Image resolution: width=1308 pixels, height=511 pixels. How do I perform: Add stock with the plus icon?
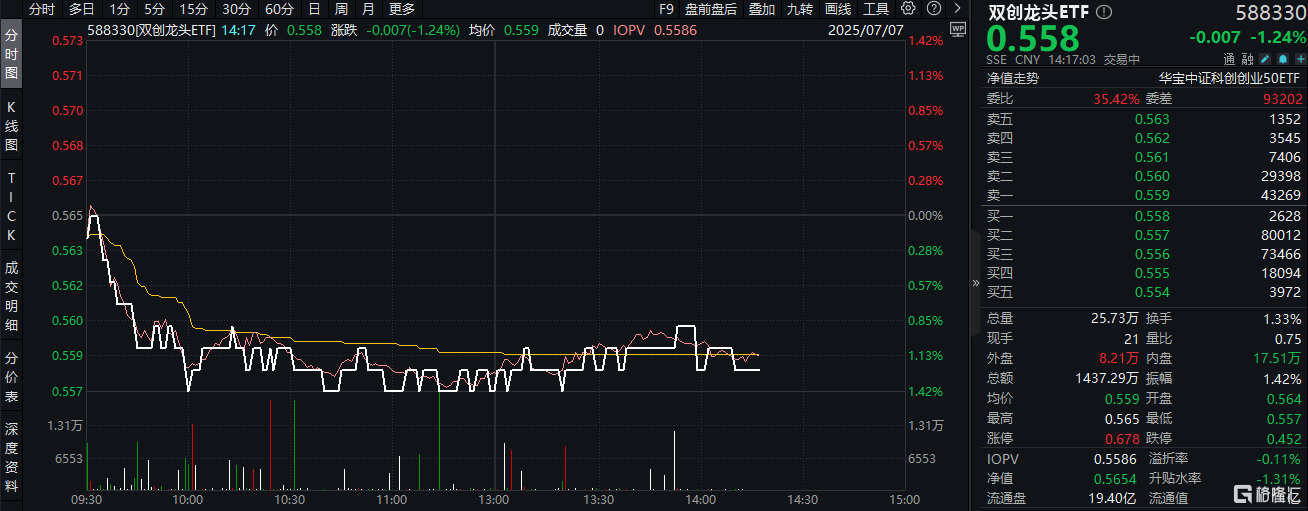[1299, 60]
